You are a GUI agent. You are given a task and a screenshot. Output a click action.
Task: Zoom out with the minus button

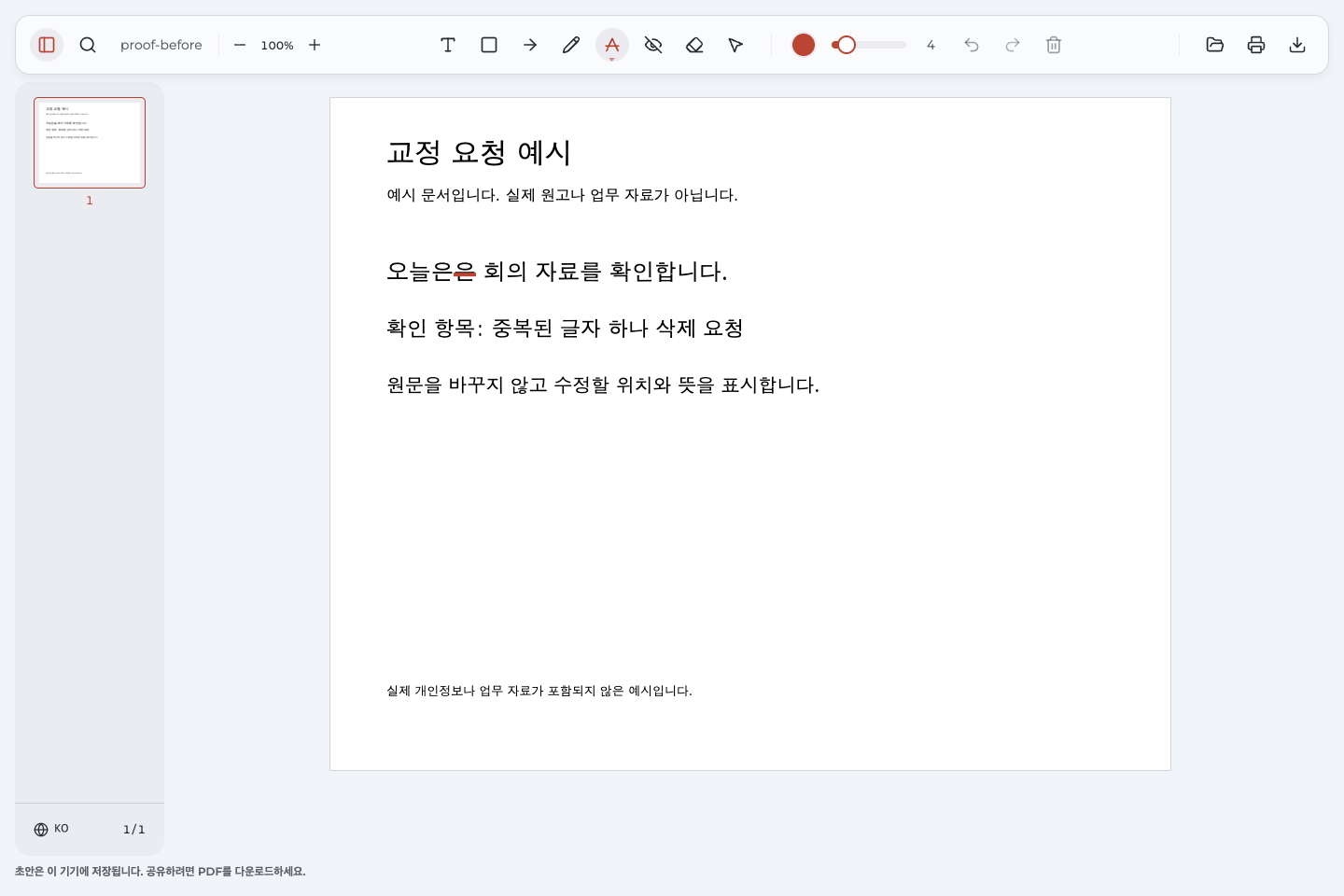point(240,45)
